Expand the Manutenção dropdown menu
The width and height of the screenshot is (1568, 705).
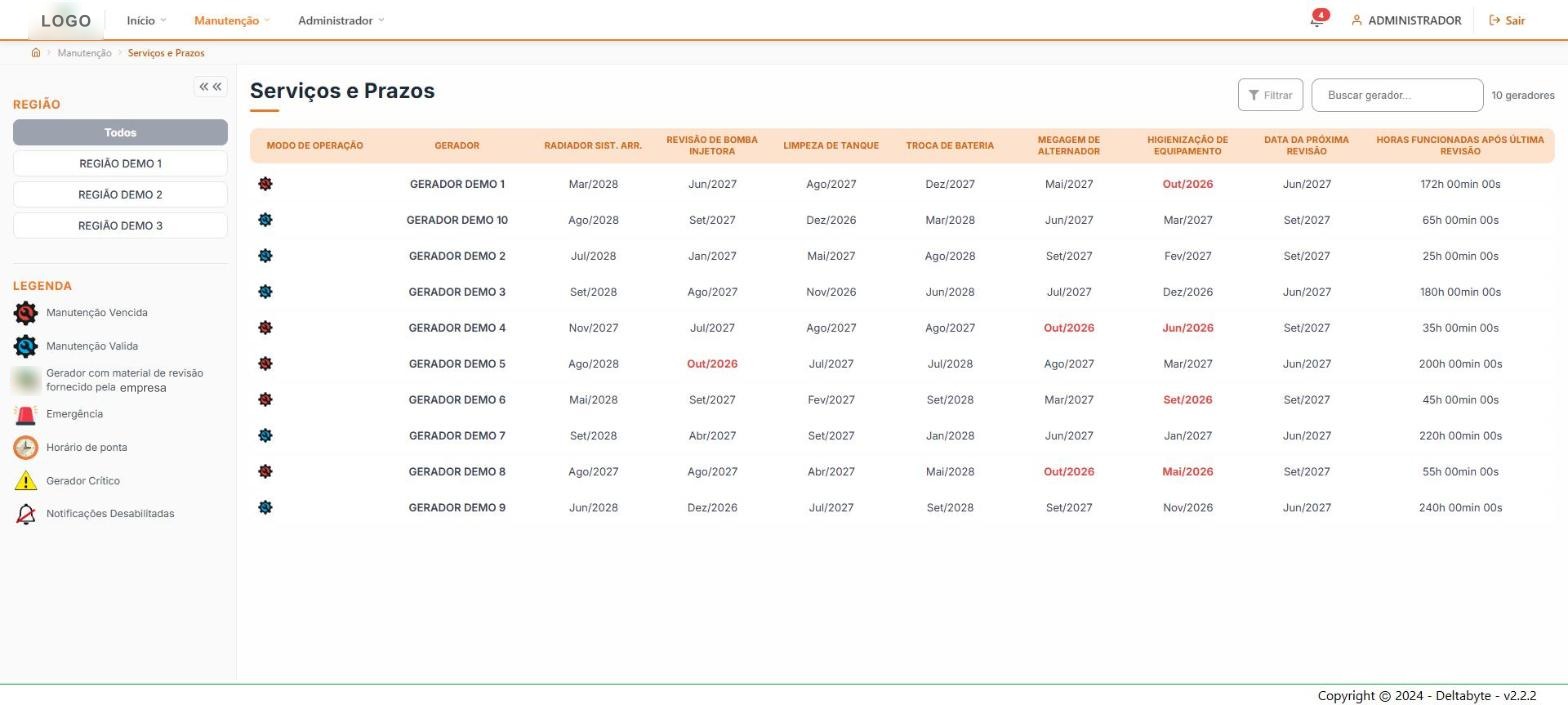[232, 20]
